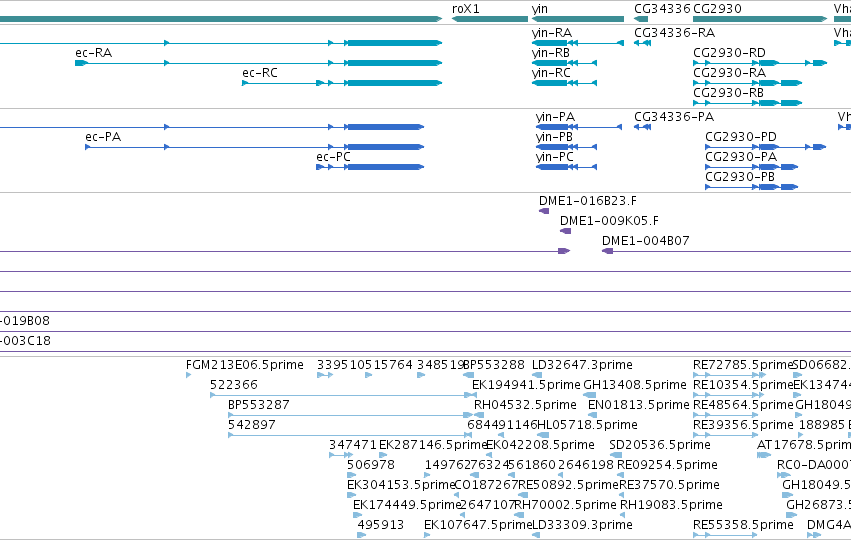The width and height of the screenshot is (851, 540).
Task: Select the DME1-009K05.F clone end
Action: pos(566,231)
